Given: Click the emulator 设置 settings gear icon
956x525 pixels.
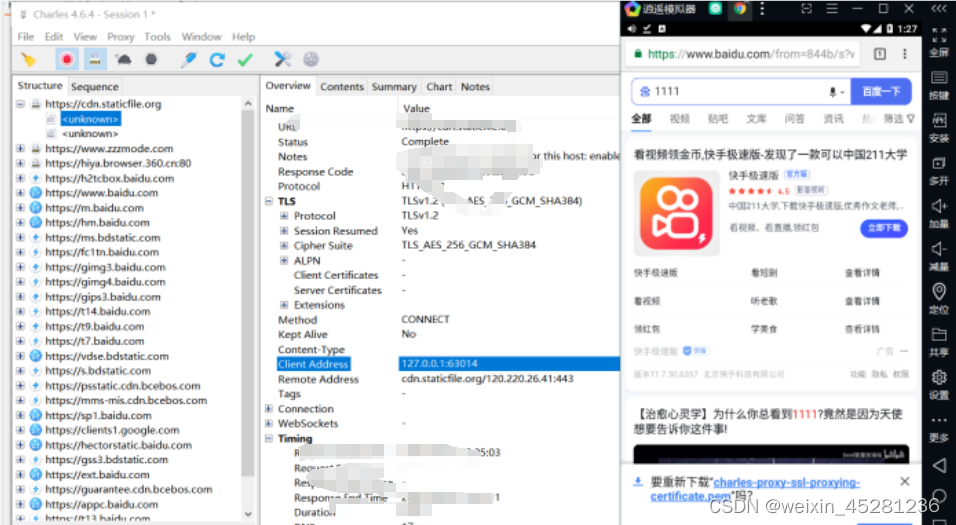Looking at the screenshot, I should (x=939, y=377).
